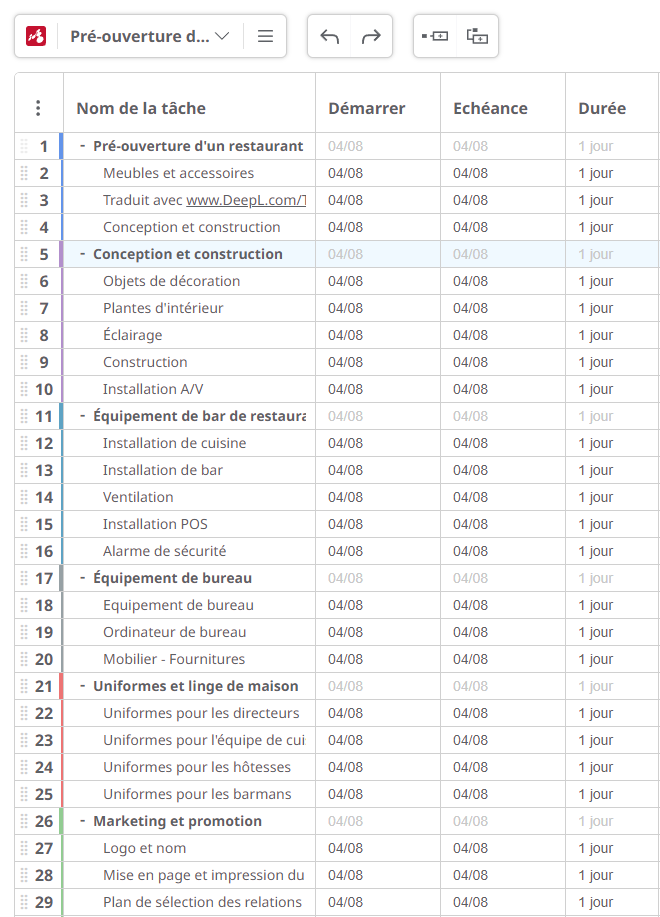Click row number 12
Screen dimensions: 660x917
tap(44, 444)
